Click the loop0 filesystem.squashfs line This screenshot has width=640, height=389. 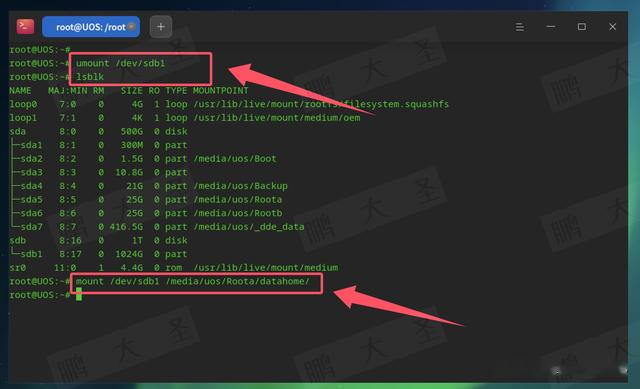coord(229,104)
